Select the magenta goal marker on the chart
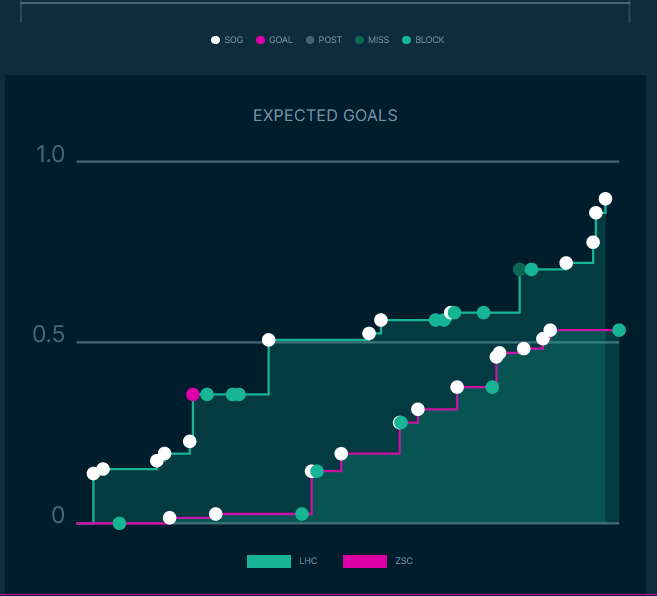657x596 pixels. [193, 394]
